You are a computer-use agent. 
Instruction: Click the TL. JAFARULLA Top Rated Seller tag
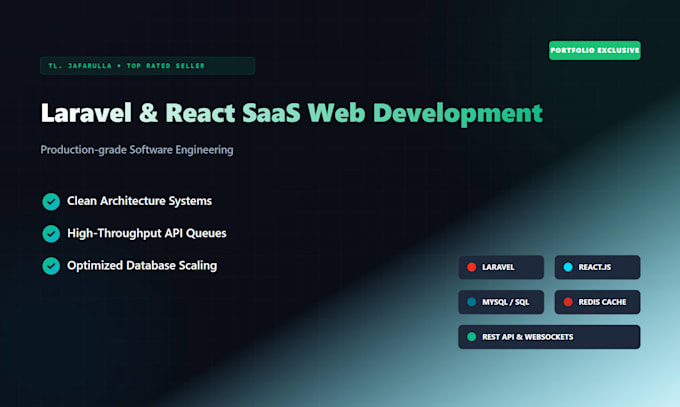(x=147, y=66)
